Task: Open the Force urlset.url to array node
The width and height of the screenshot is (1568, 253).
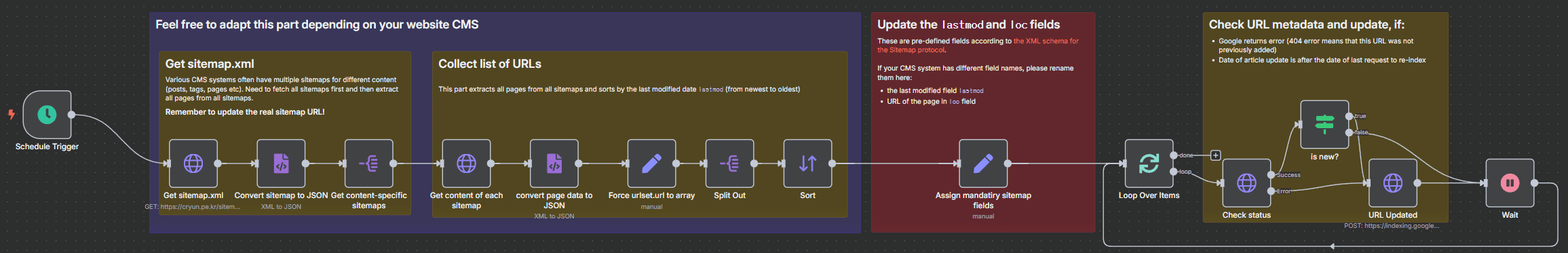Action: (x=652, y=163)
